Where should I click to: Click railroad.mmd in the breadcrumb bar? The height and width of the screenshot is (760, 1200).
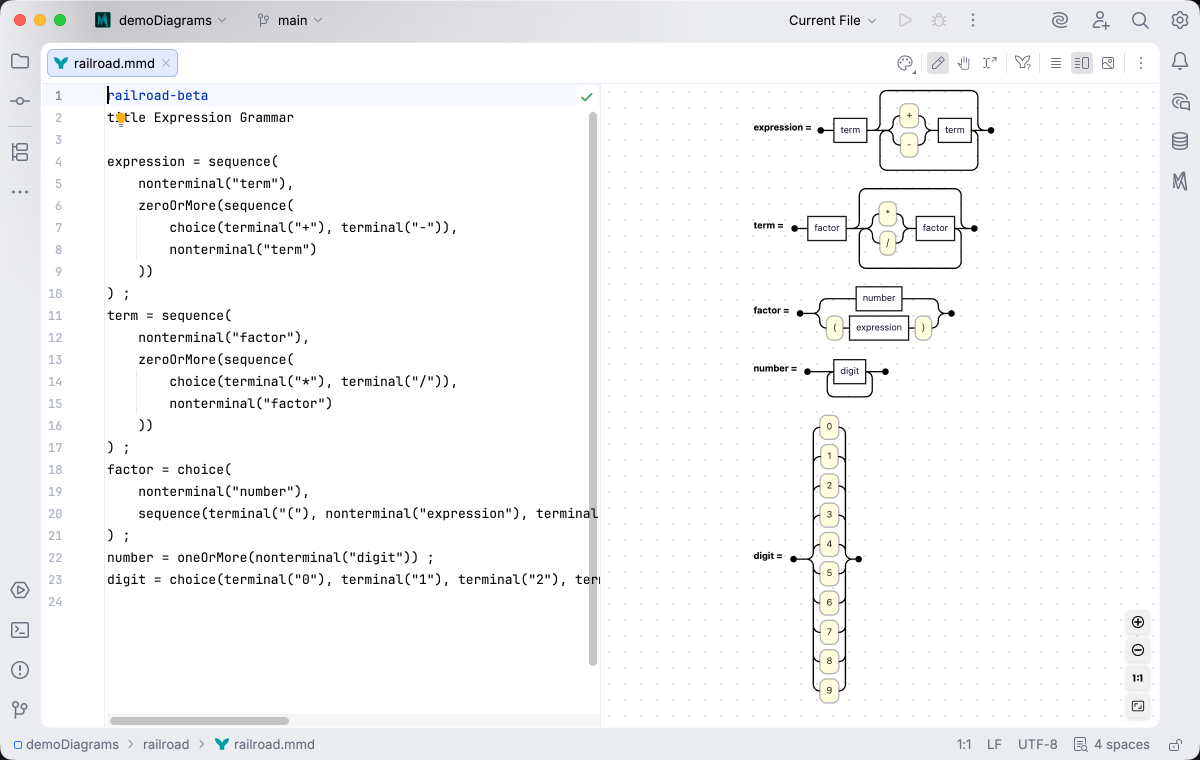265,744
